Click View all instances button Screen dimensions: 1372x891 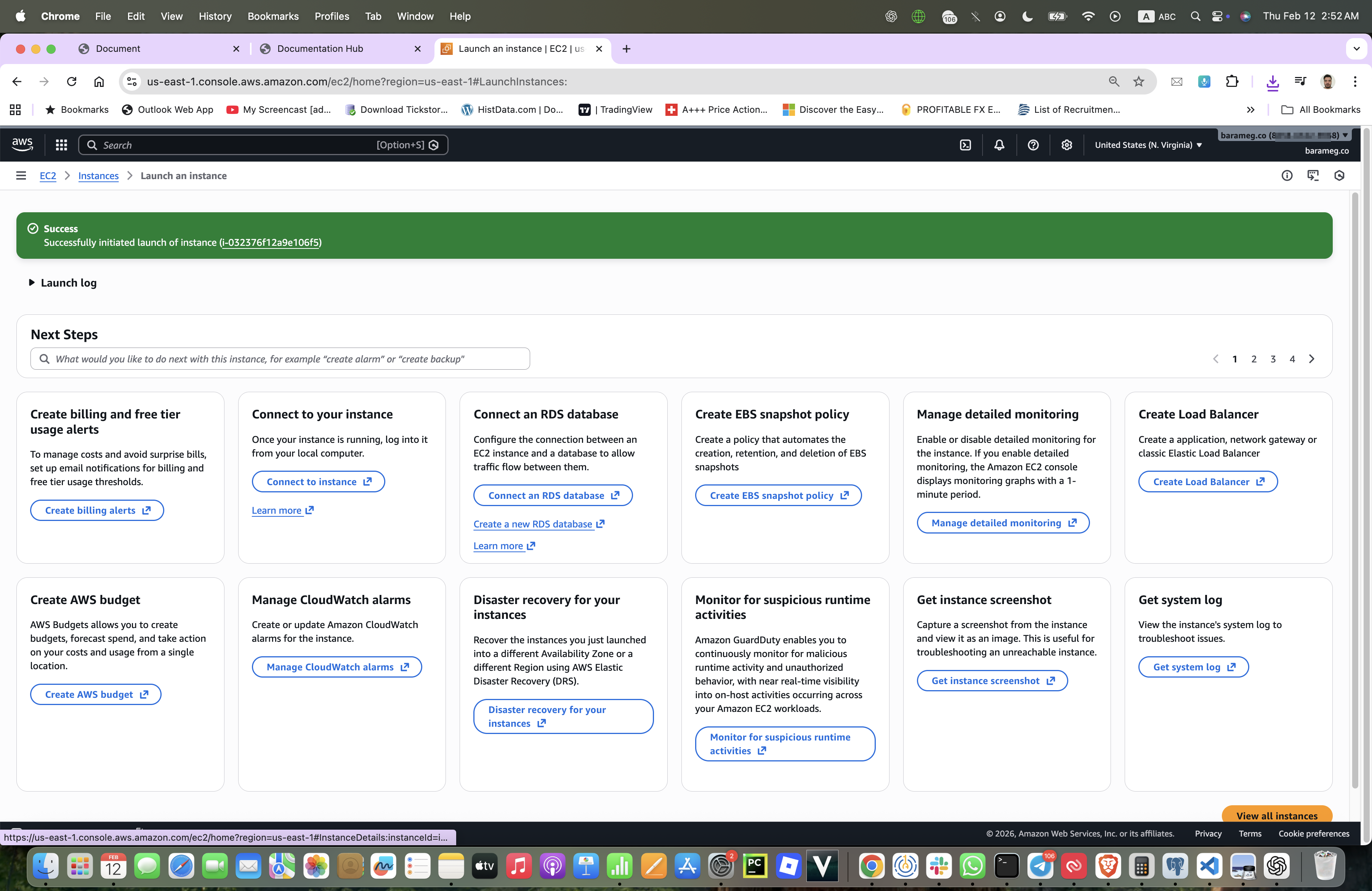coord(1276,815)
